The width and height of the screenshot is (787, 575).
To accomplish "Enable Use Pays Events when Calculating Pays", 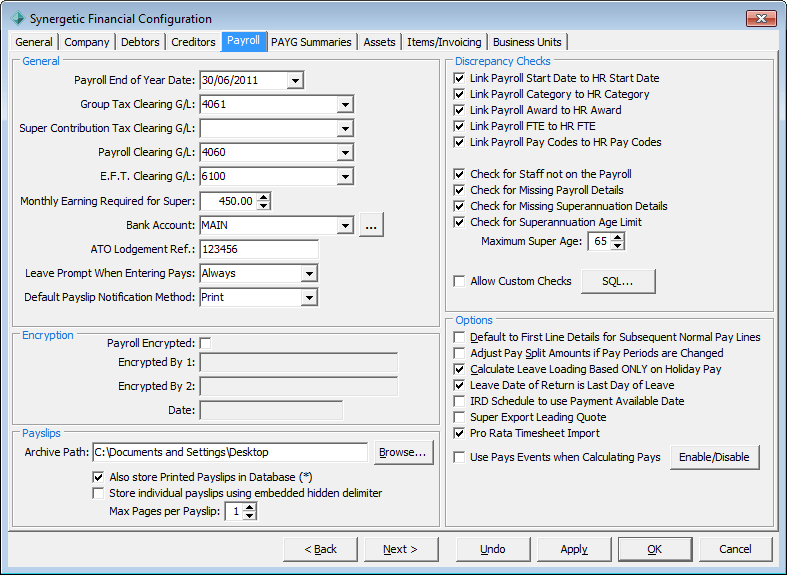I will (x=459, y=457).
